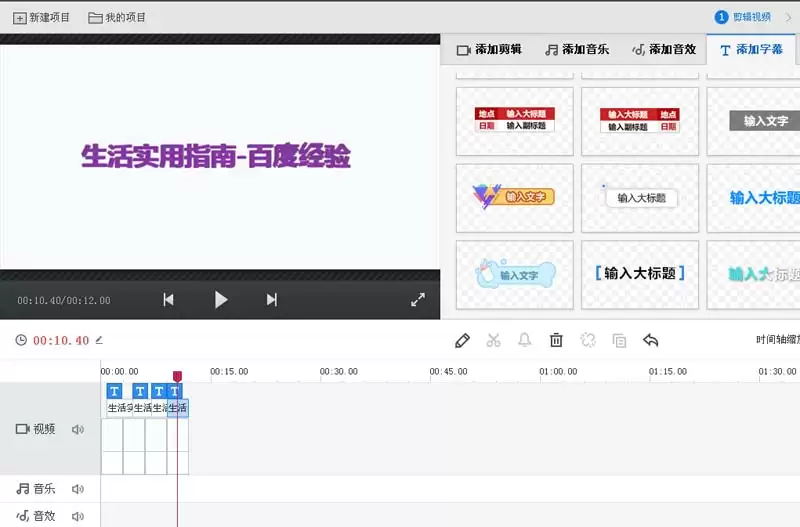Click the bell notification icon in toolbar

(x=524, y=340)
